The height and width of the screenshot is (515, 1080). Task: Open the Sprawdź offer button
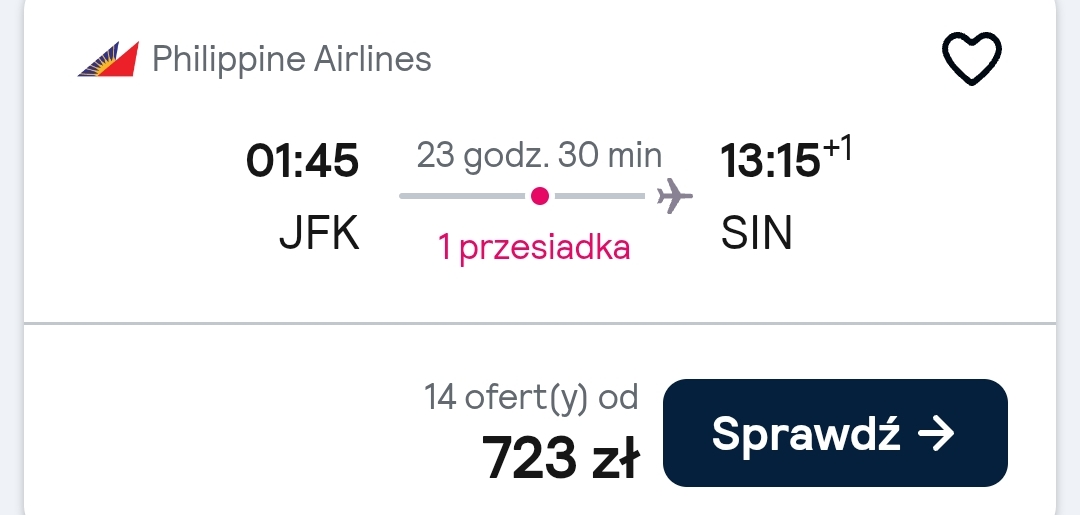pyautogui.click(x=835, y=433)
